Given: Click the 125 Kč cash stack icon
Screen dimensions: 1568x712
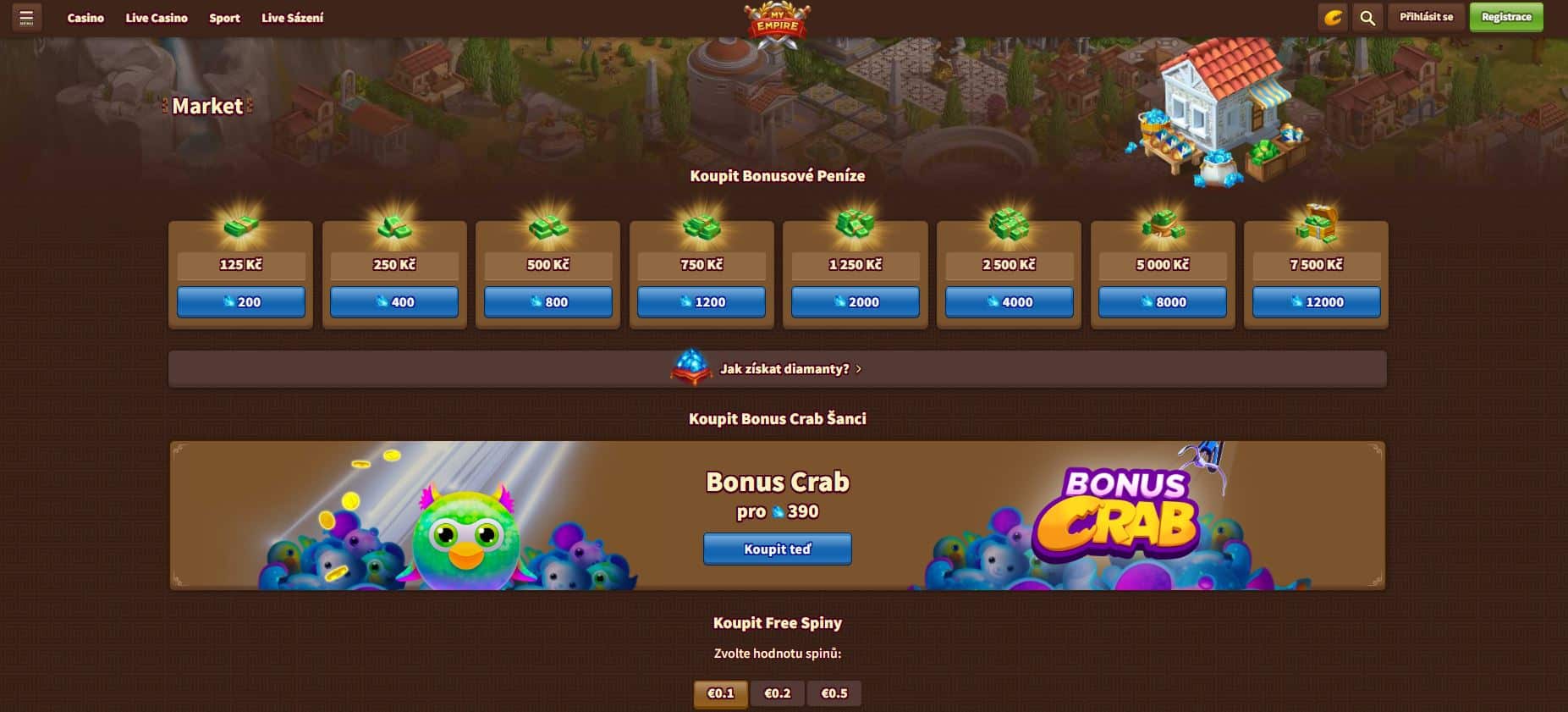Looking at the screenshot, I should (241, 225).
